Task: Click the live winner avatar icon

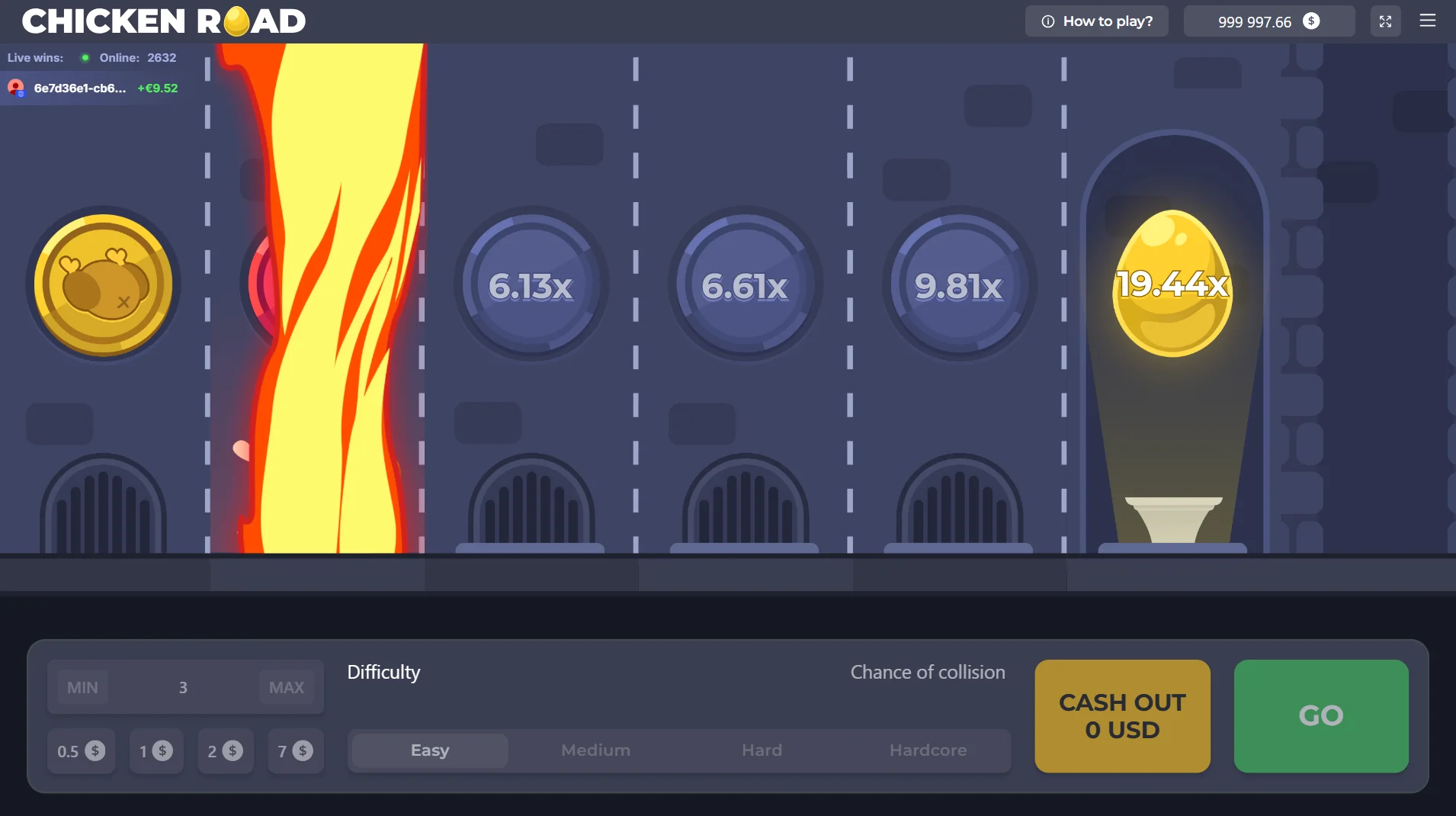Action: coord(16,88)
